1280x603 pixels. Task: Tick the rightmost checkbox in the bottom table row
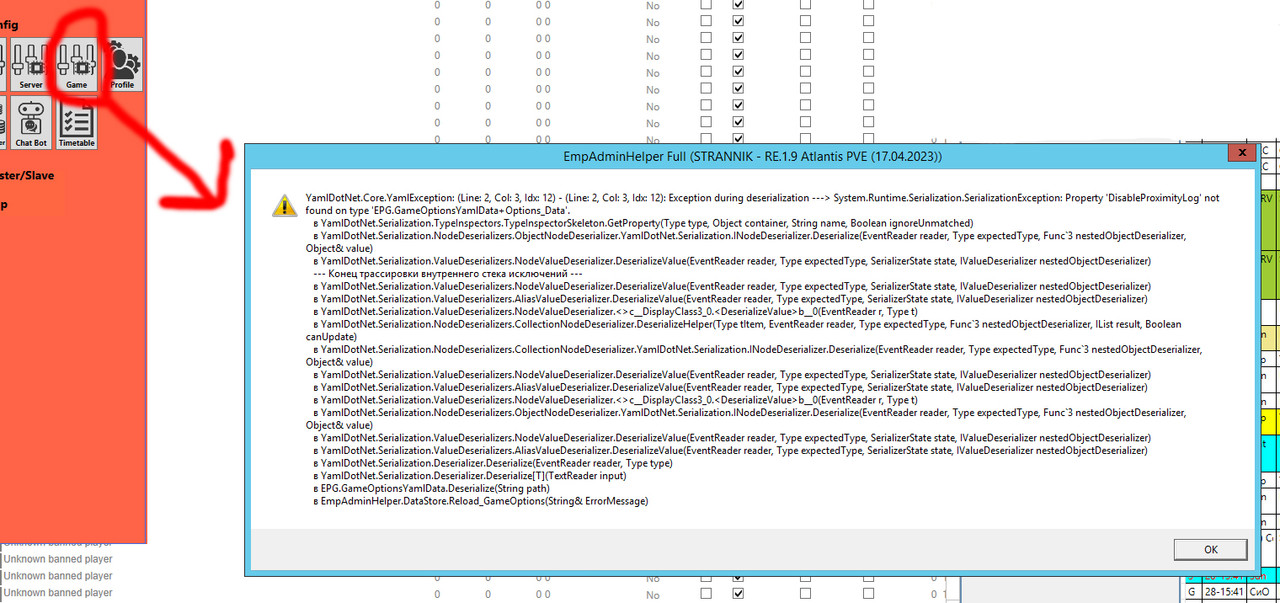pos(868,594)
